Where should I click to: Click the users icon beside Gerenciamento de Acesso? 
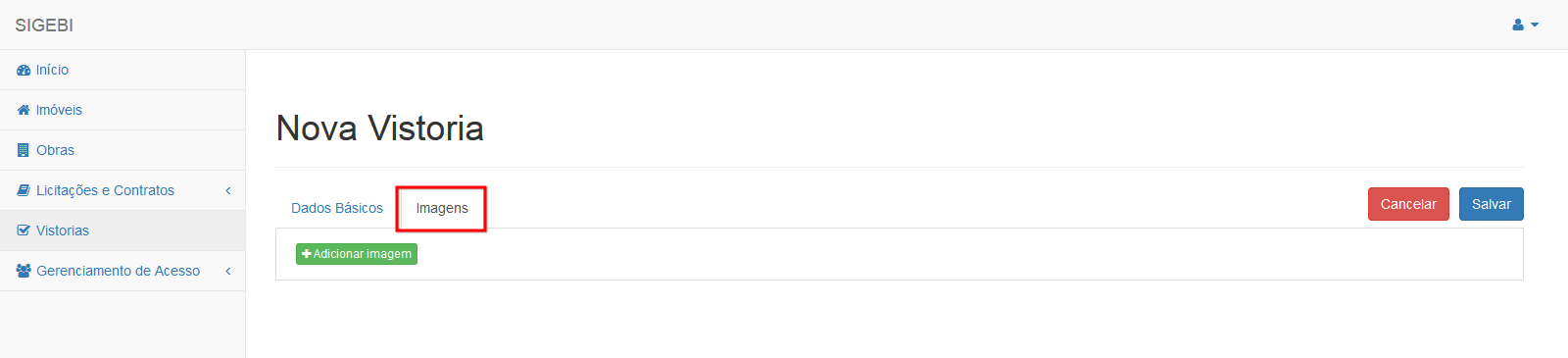point(24,271)
